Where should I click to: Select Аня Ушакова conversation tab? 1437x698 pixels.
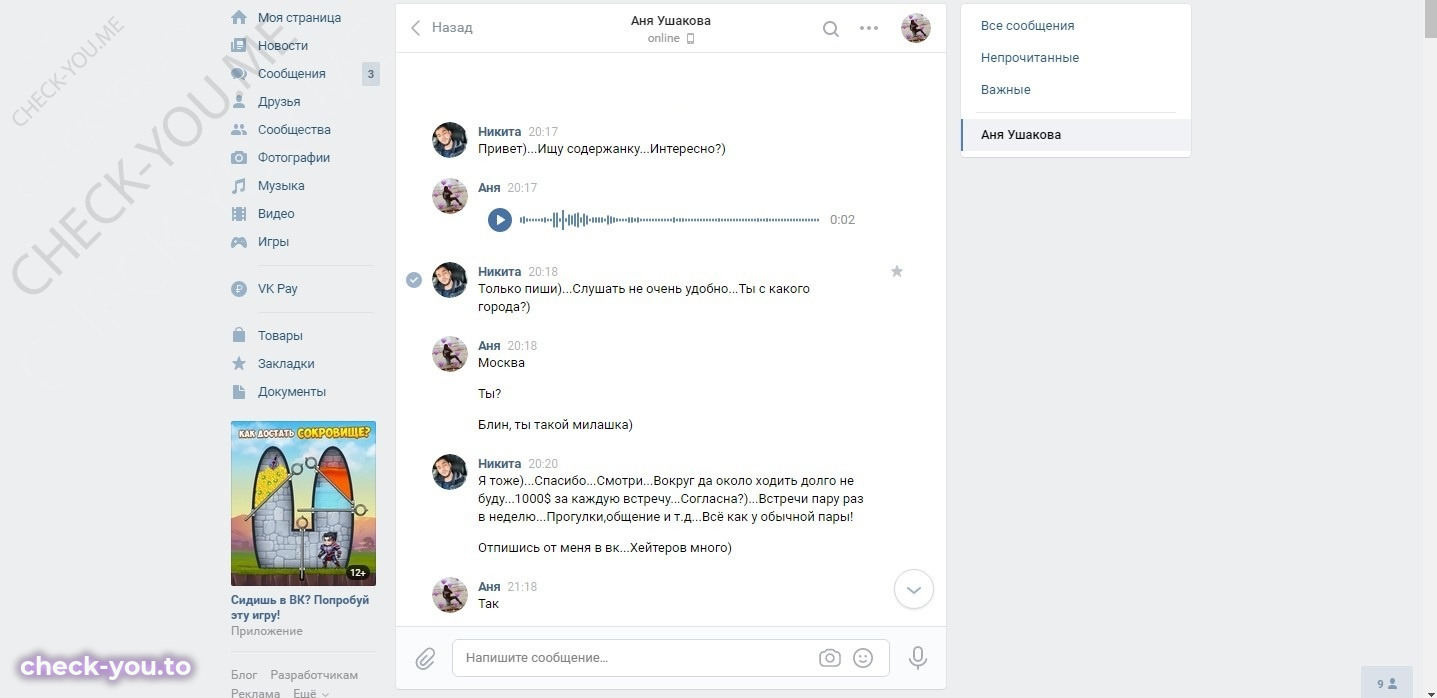pyautogui.click(x=1075, y=135)
